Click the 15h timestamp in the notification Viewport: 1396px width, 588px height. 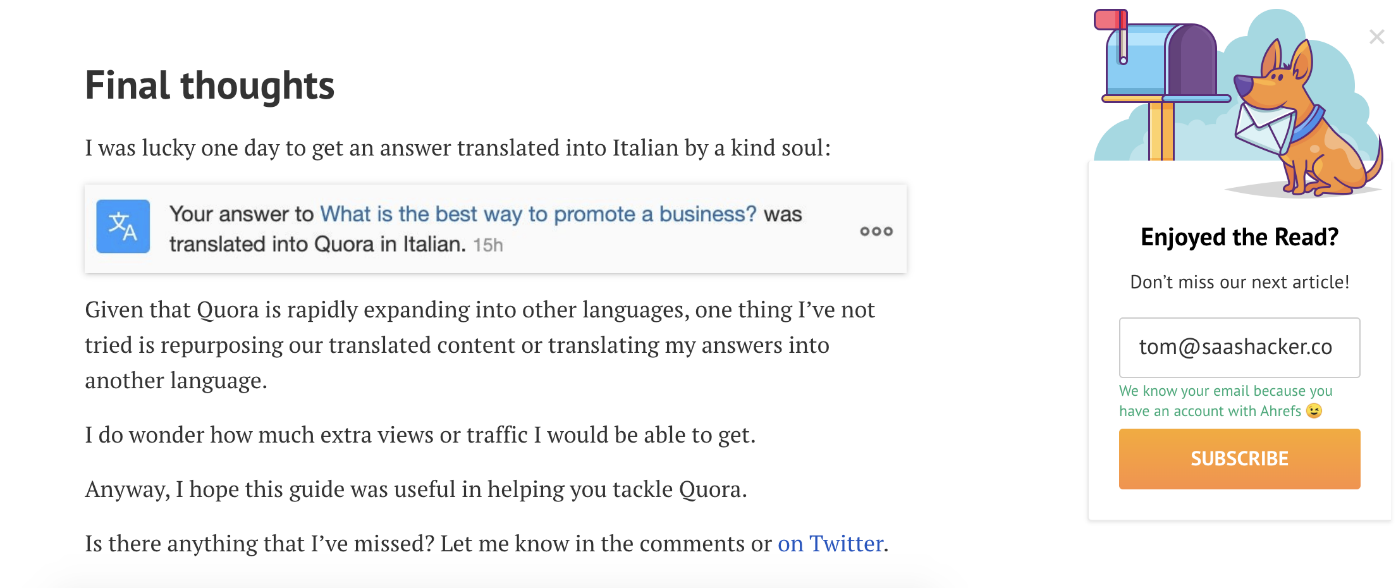pyautogui.click(x=488, y=245)
